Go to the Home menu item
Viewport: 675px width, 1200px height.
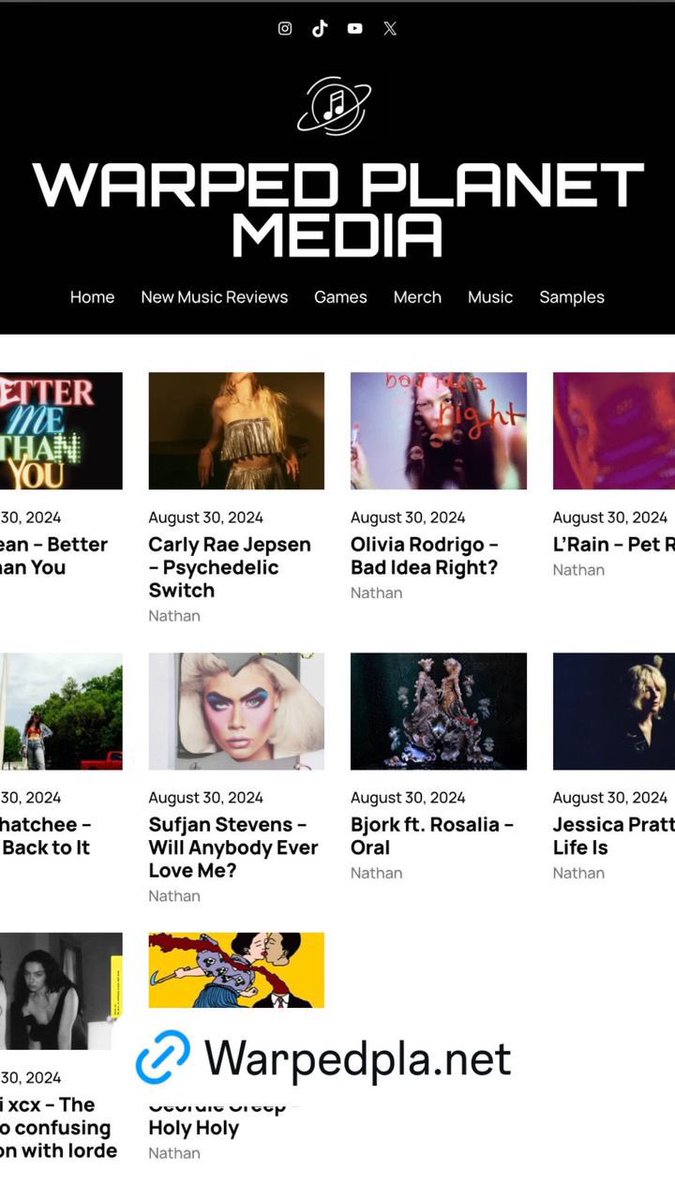coord(92,297)
